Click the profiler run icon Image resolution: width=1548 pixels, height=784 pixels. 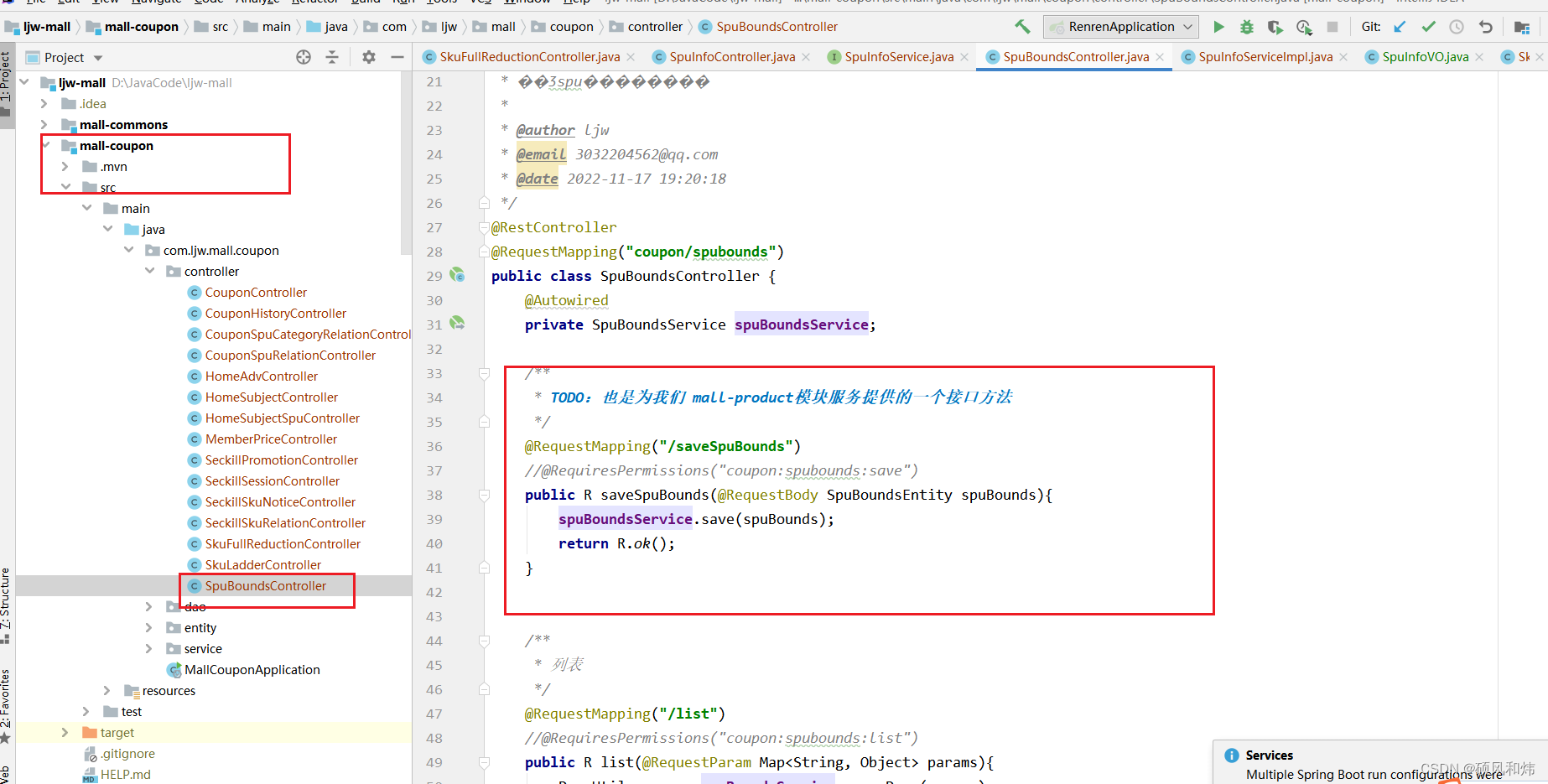point(1304,27)
